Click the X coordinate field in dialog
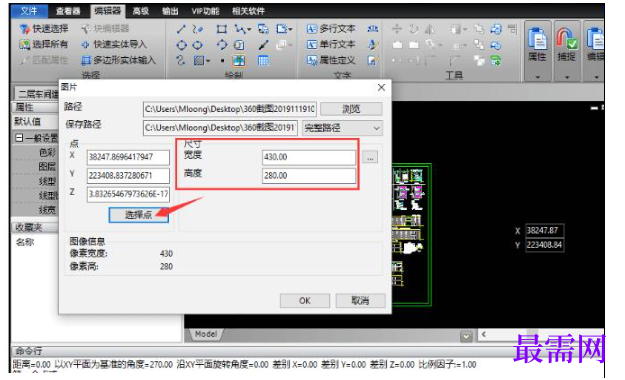 click(x=128, y=157)
